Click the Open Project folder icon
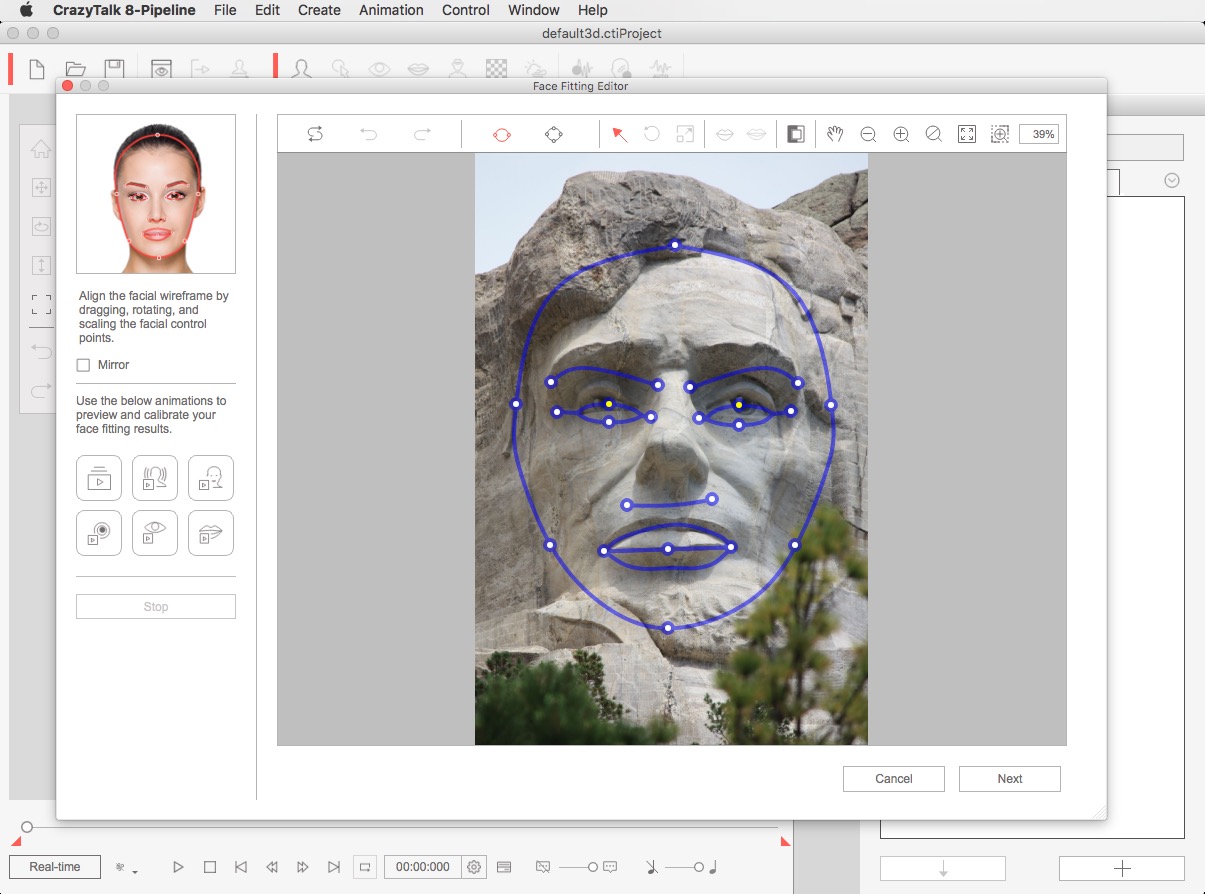Image resolution: width=1205 pixels, height=894 pixels. click(x=75, y=69)
